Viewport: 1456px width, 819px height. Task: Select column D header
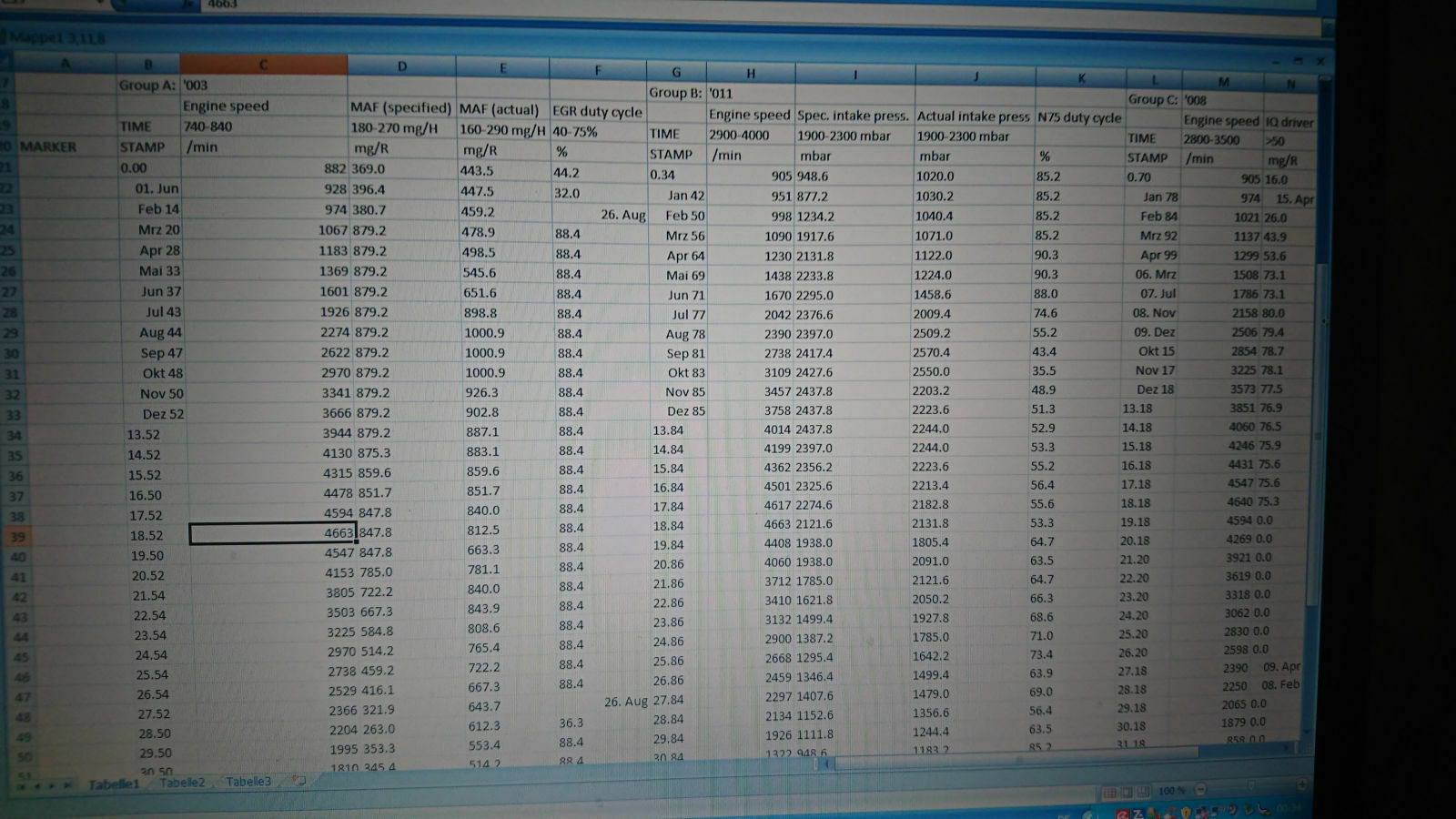click(401, 66)
